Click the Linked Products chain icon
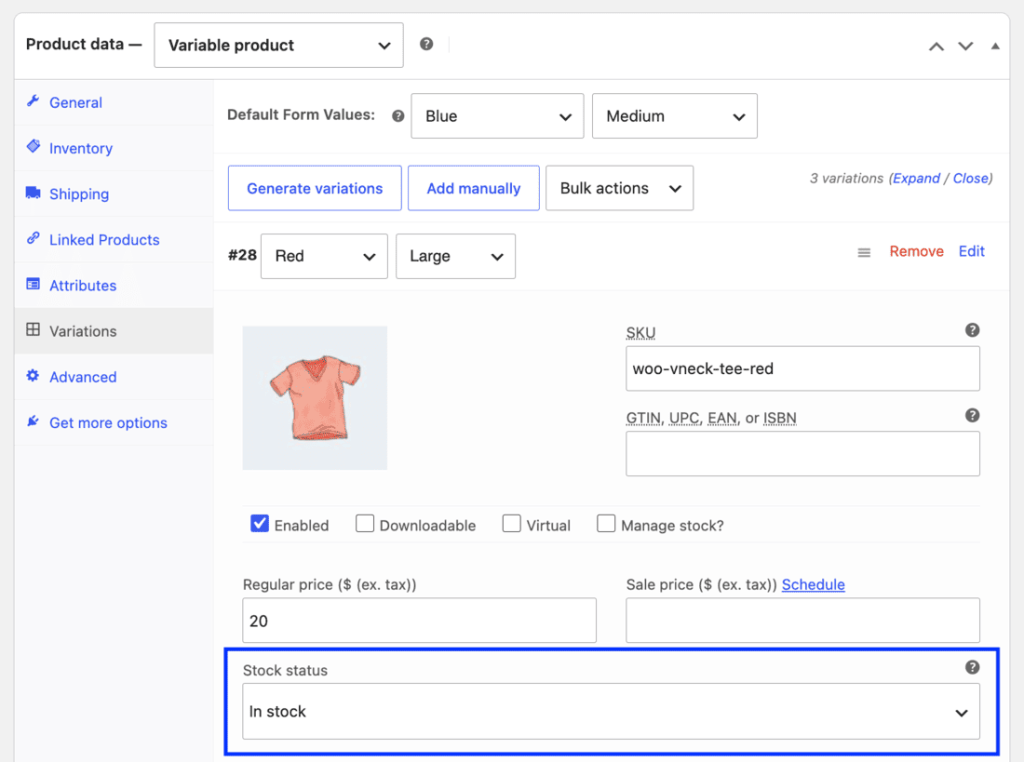 [33, 238]
